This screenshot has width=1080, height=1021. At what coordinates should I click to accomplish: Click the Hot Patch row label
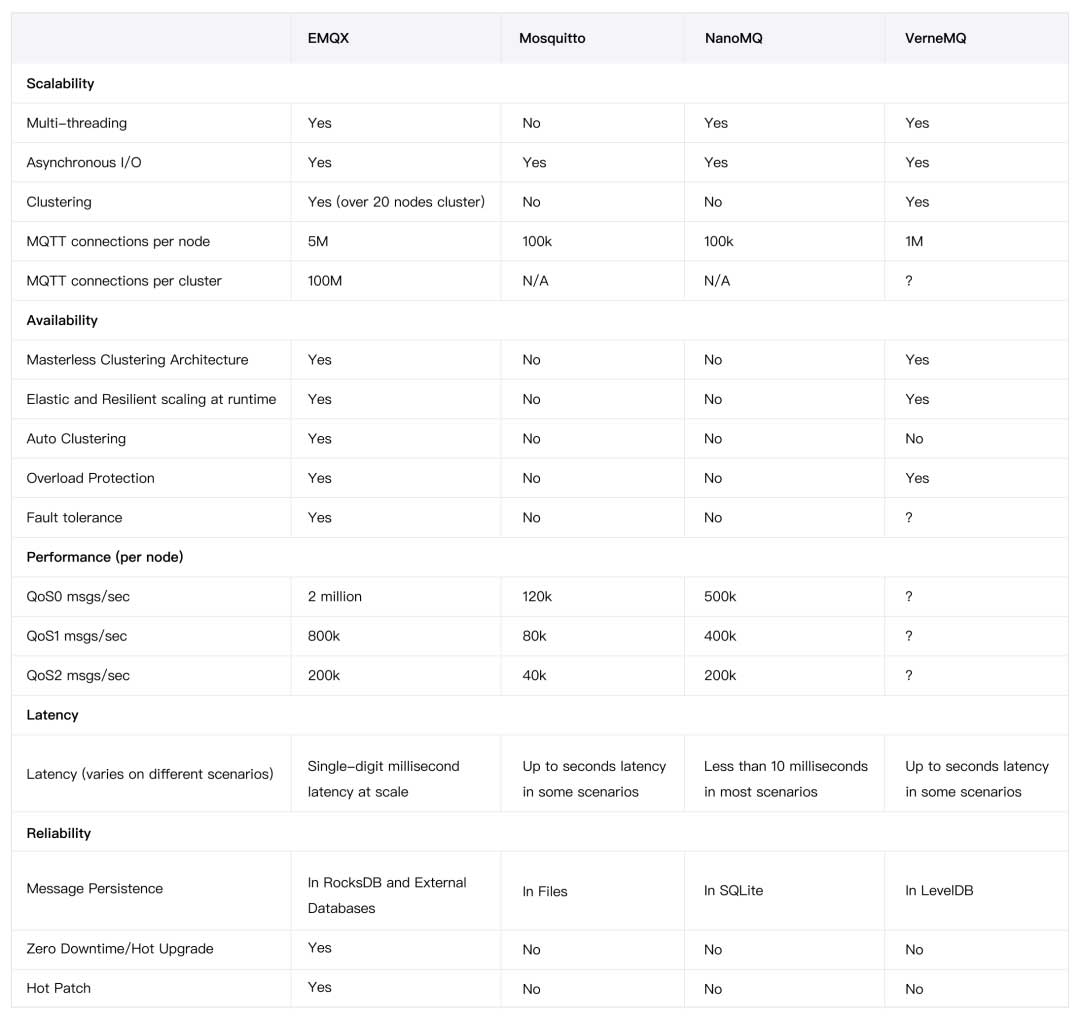point(59,988)
